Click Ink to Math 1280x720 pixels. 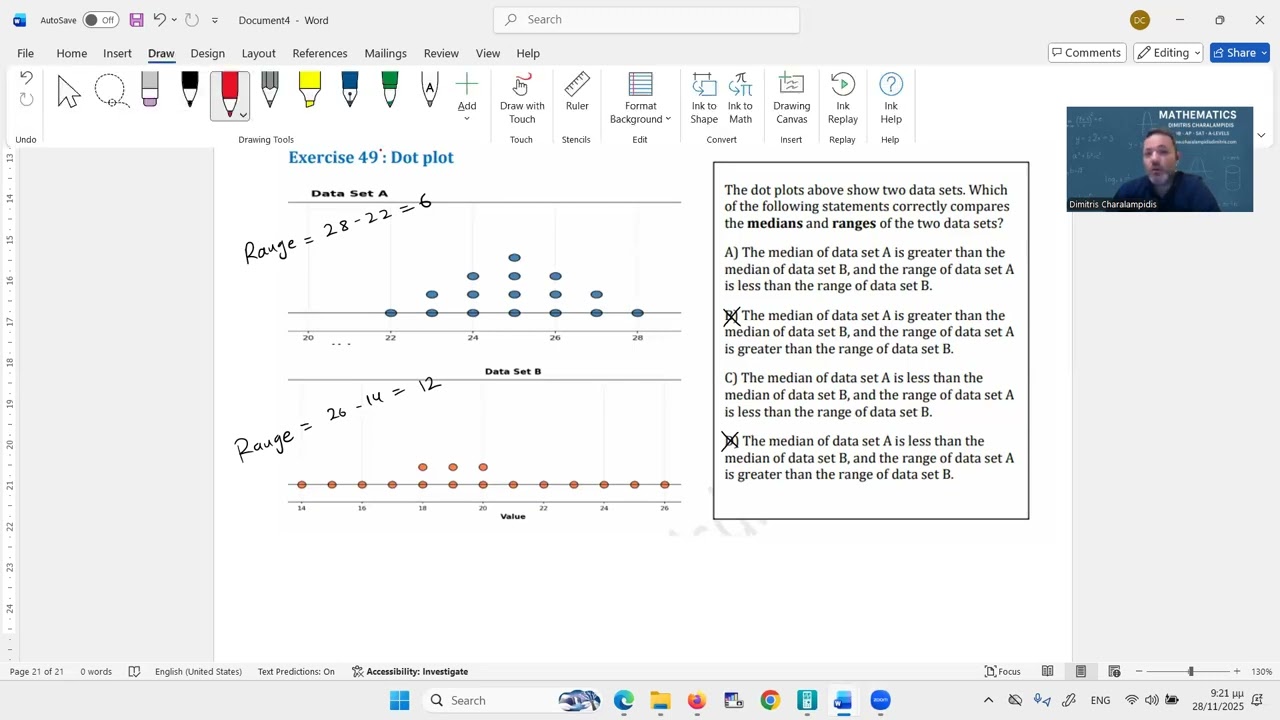click(740, 98)
